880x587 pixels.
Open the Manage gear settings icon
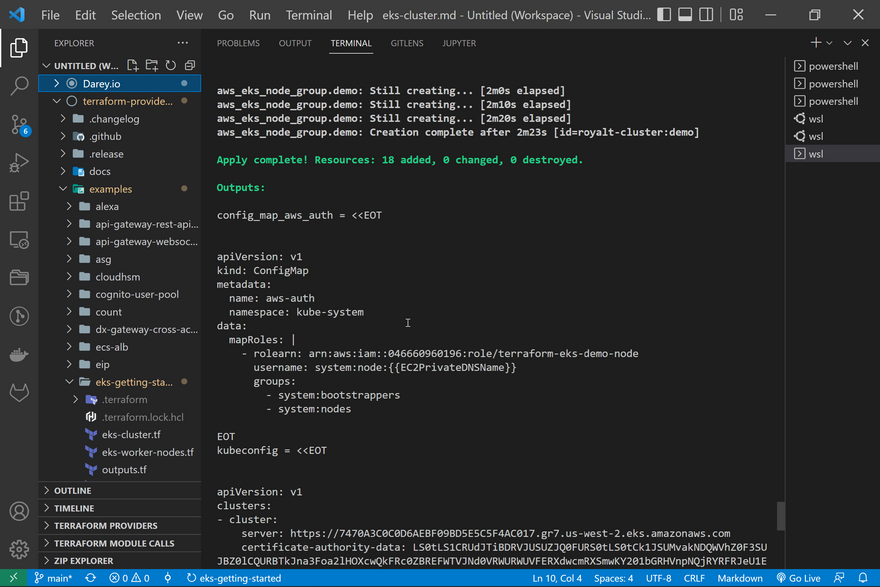(x=19, y=549)
